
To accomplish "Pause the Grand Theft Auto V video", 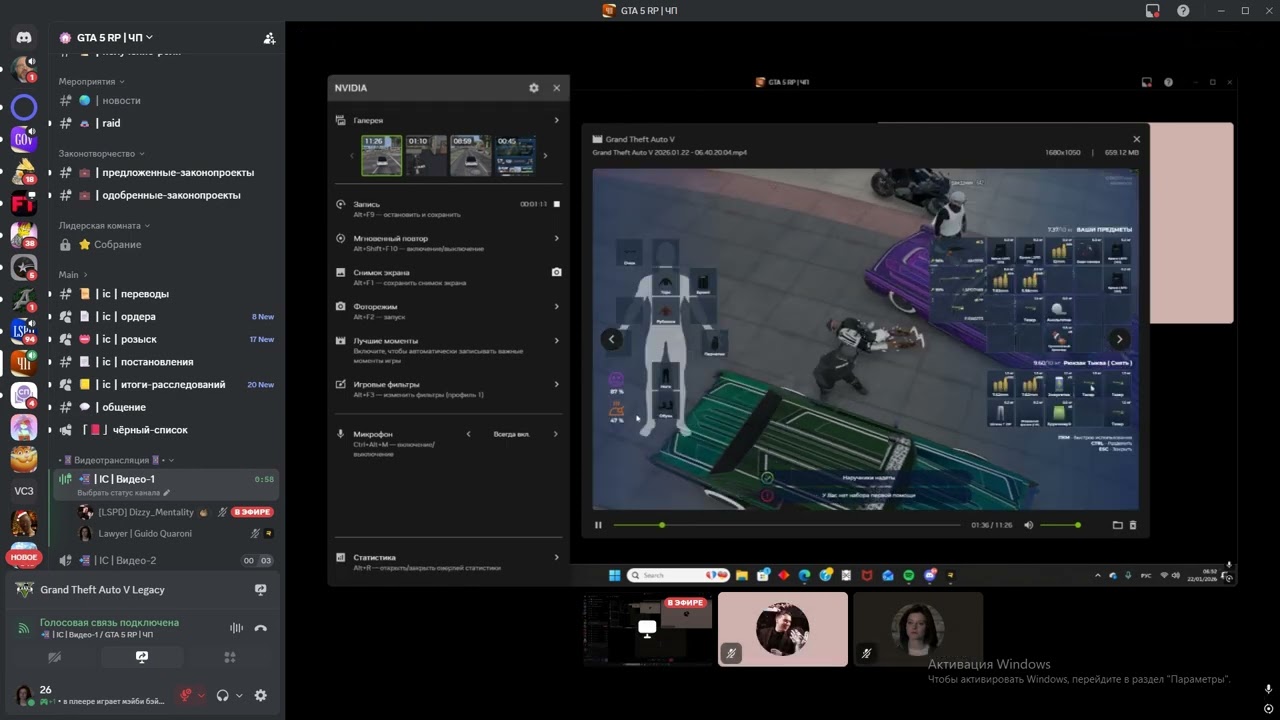I will pyautogui.click(x=598, y=525).
